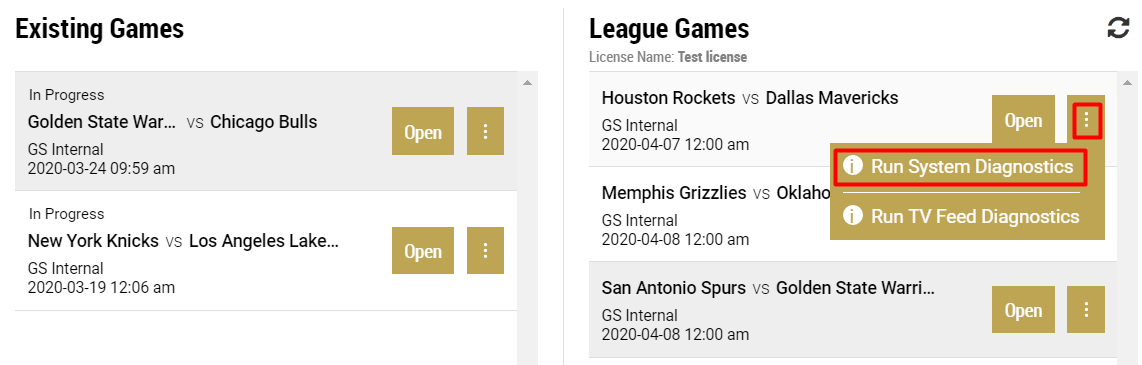Open kebab menu for Knicks vs Lakers game
Image resolution: width=1142 pixels, height=365 pixels.
486,251
